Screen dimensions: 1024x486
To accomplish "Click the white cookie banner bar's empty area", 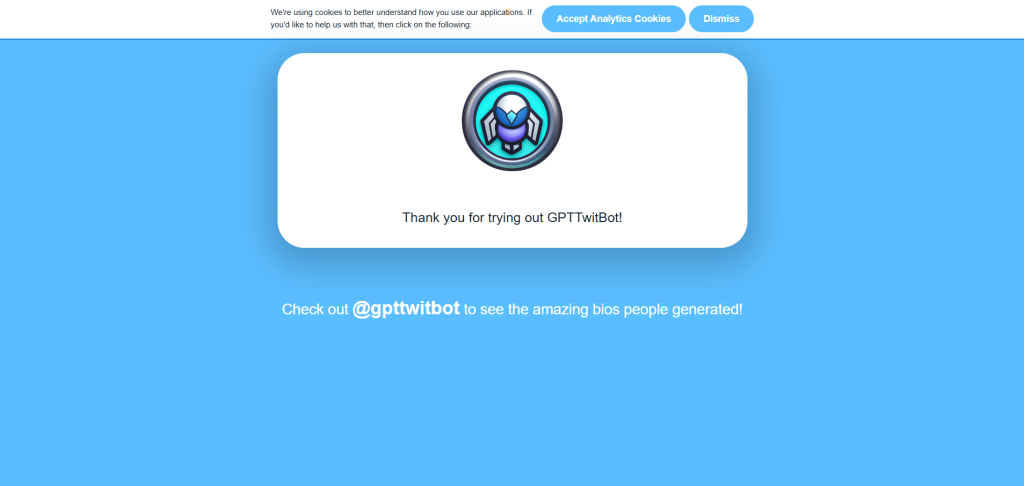I will tap(131, 19).
